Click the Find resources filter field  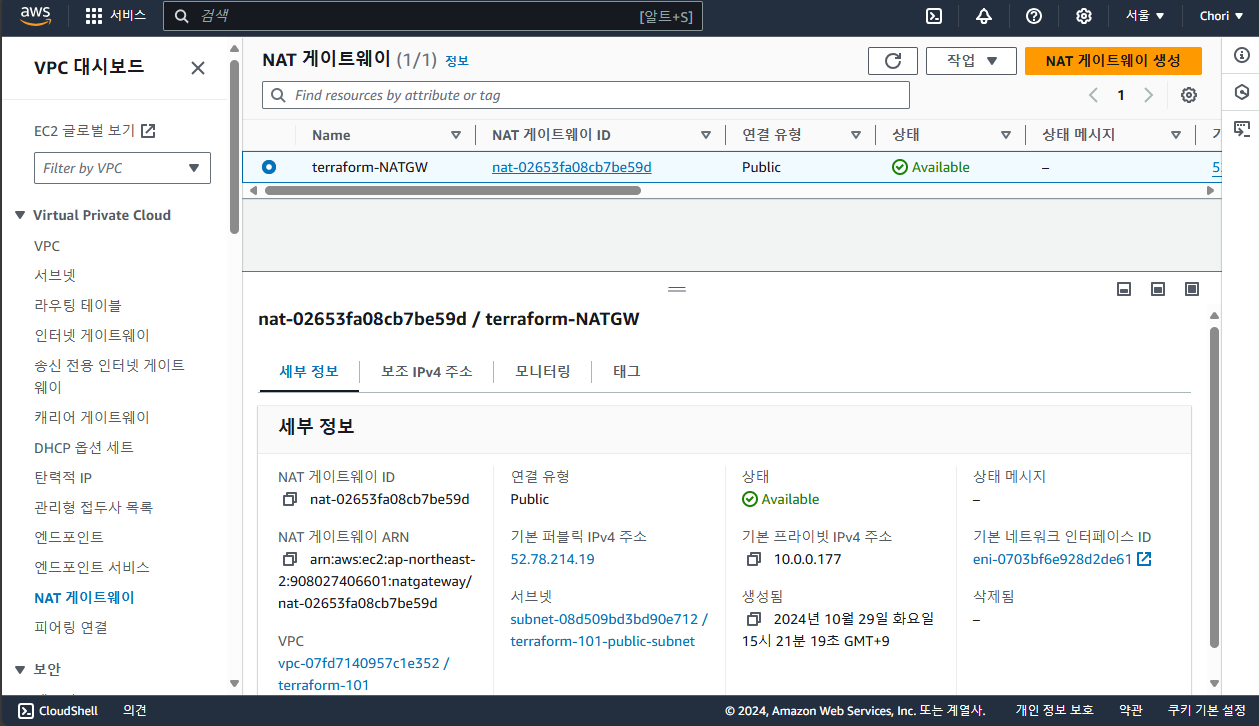[x=586, y=95]
